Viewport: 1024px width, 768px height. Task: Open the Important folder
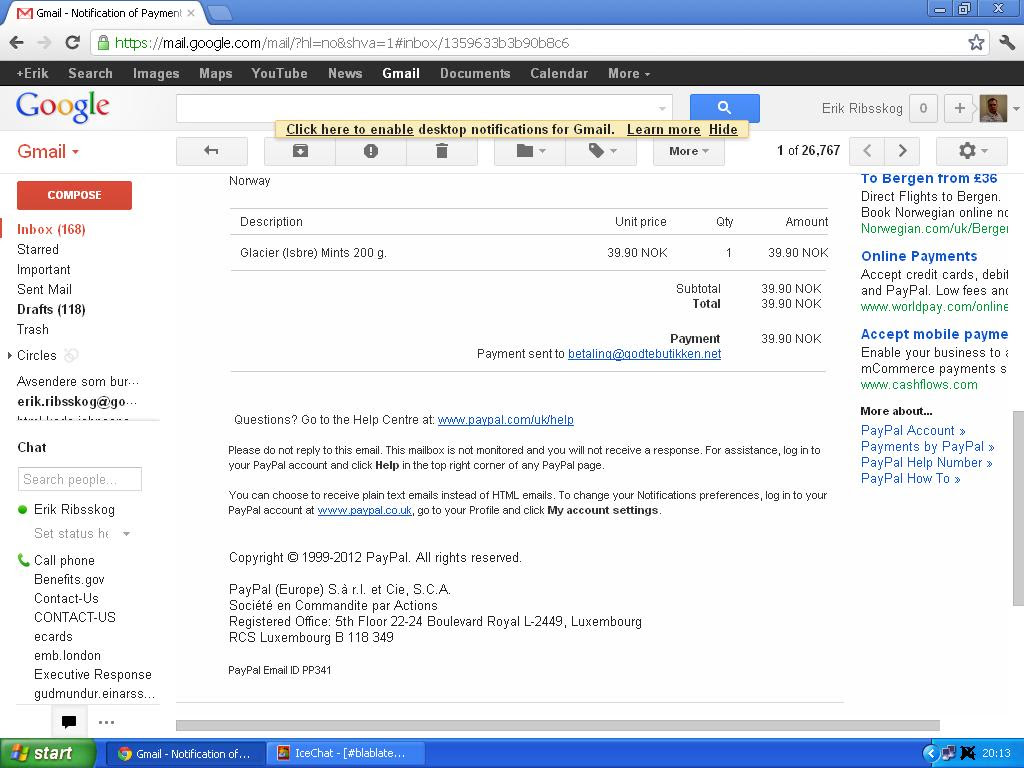tap(44, 270)
